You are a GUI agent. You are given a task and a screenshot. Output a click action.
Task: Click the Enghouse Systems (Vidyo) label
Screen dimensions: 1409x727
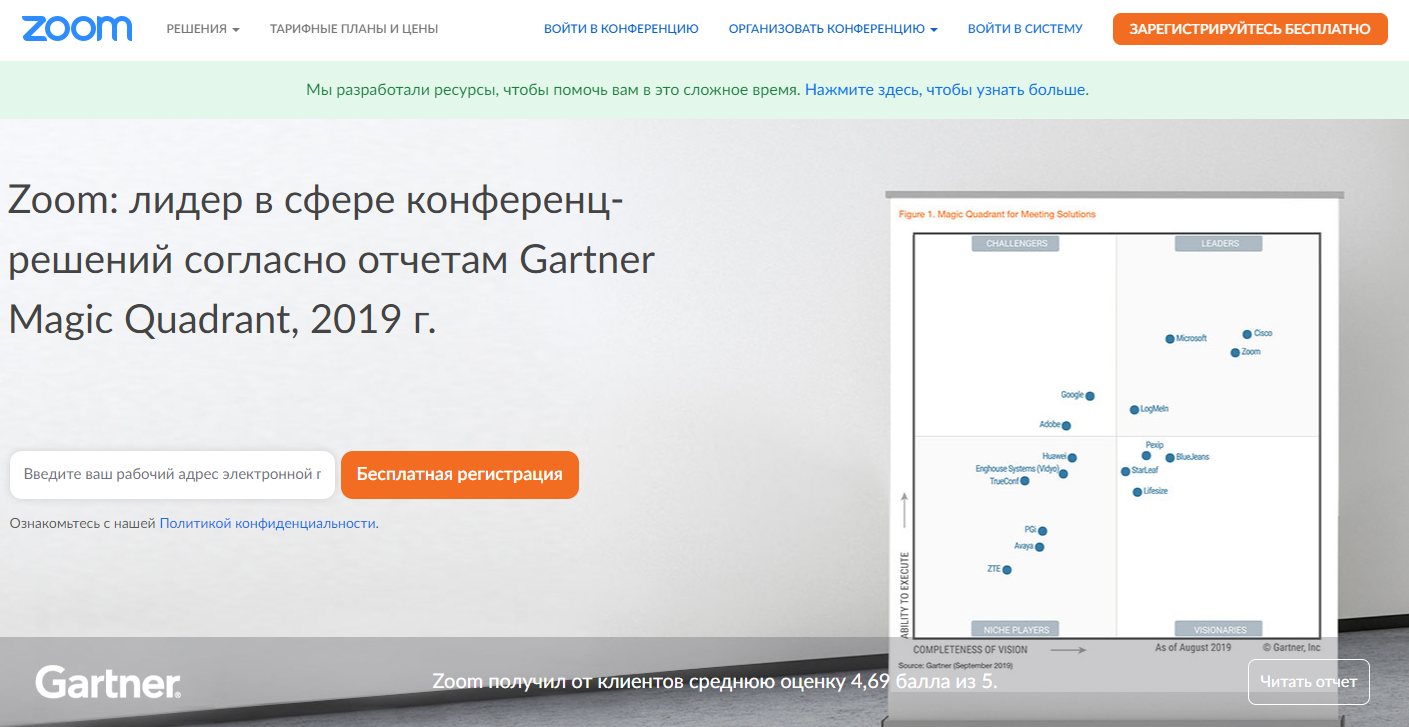click(x=1017, y=469)
